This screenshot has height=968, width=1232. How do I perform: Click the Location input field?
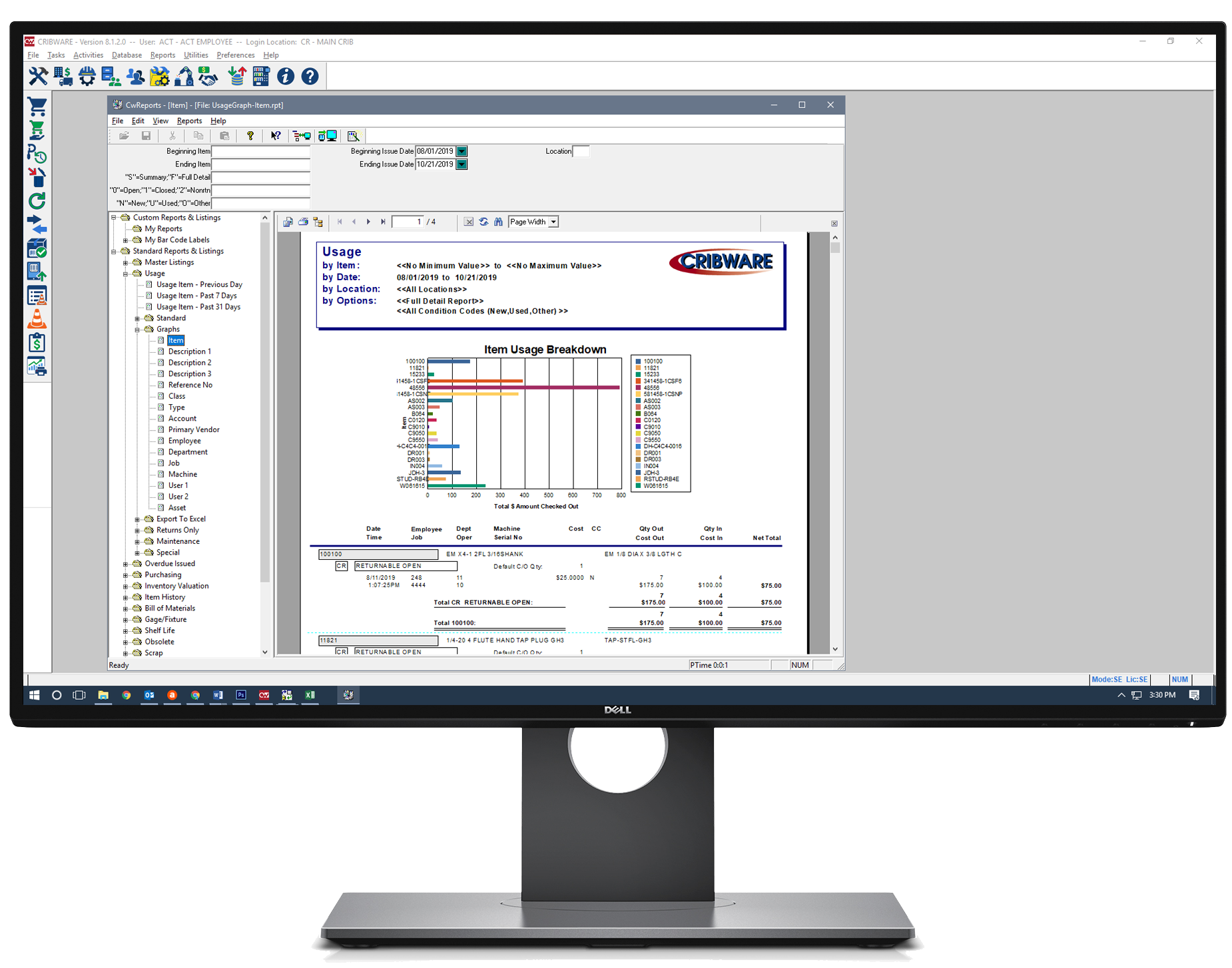pos(581,151)
